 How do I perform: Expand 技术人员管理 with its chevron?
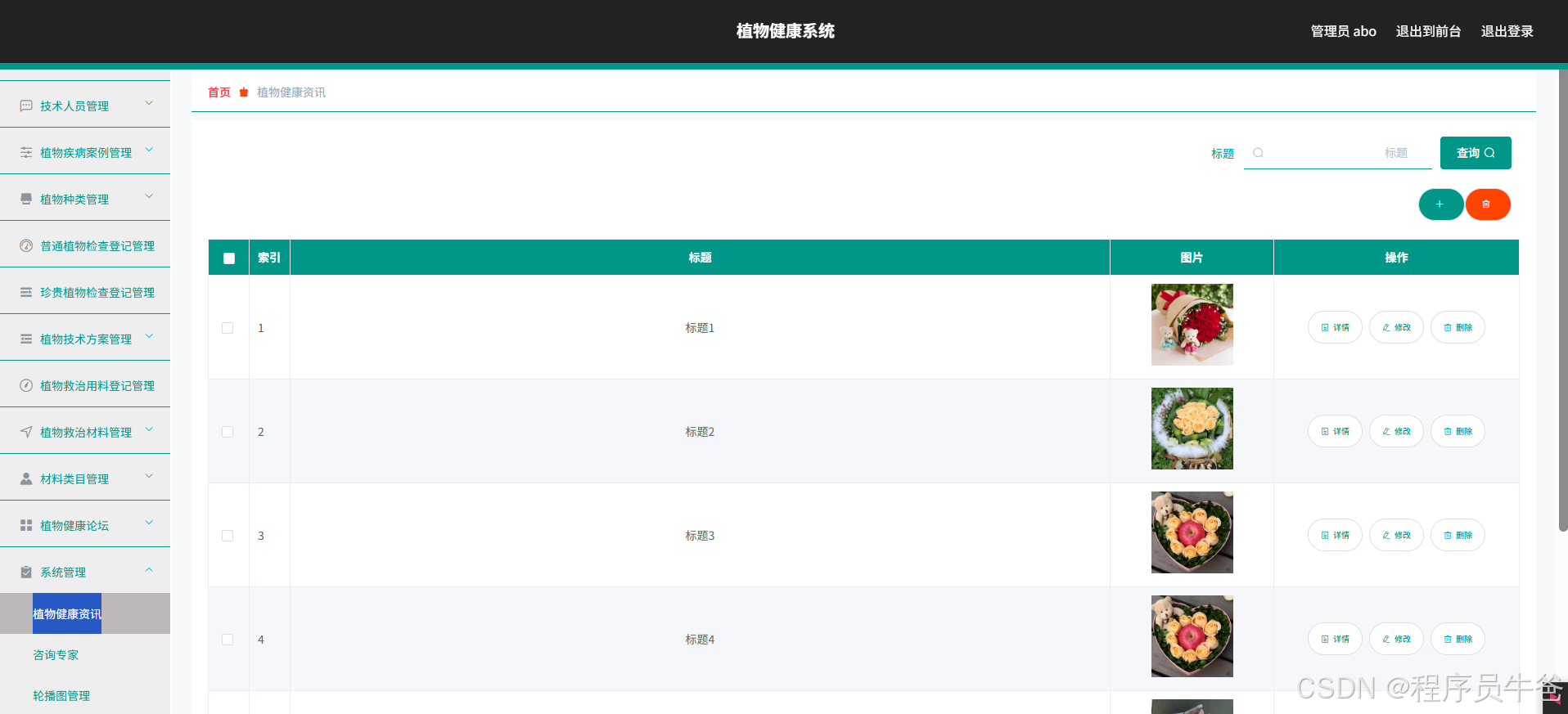pos(149,103)
